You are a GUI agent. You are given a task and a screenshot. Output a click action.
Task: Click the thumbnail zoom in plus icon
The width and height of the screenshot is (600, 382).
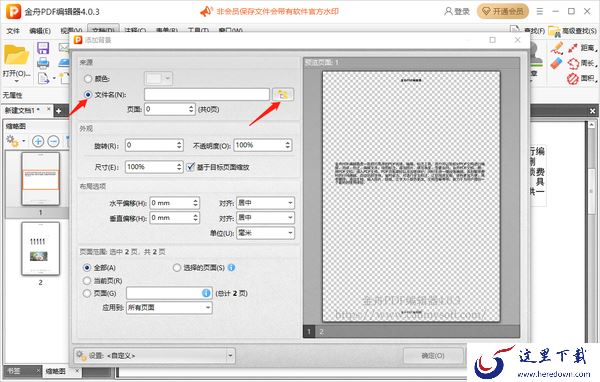pos(38,141)
